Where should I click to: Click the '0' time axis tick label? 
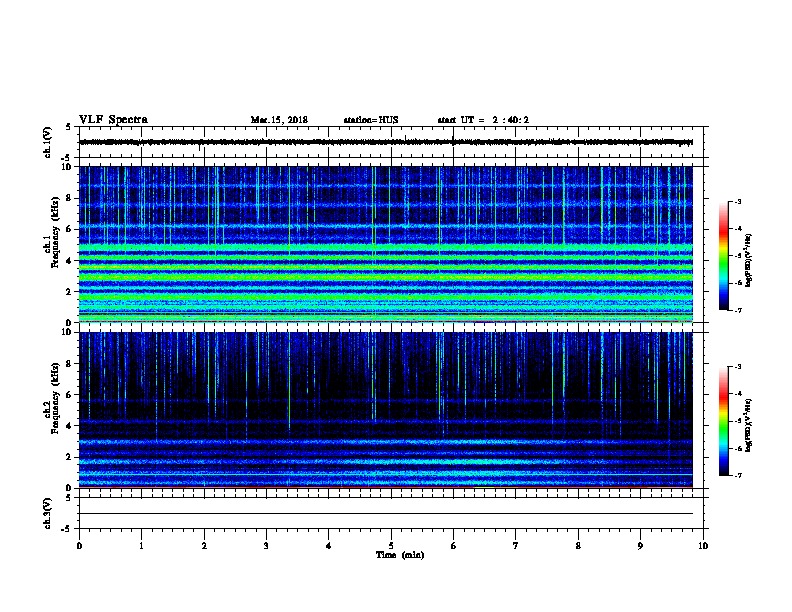tap(79, 545)
